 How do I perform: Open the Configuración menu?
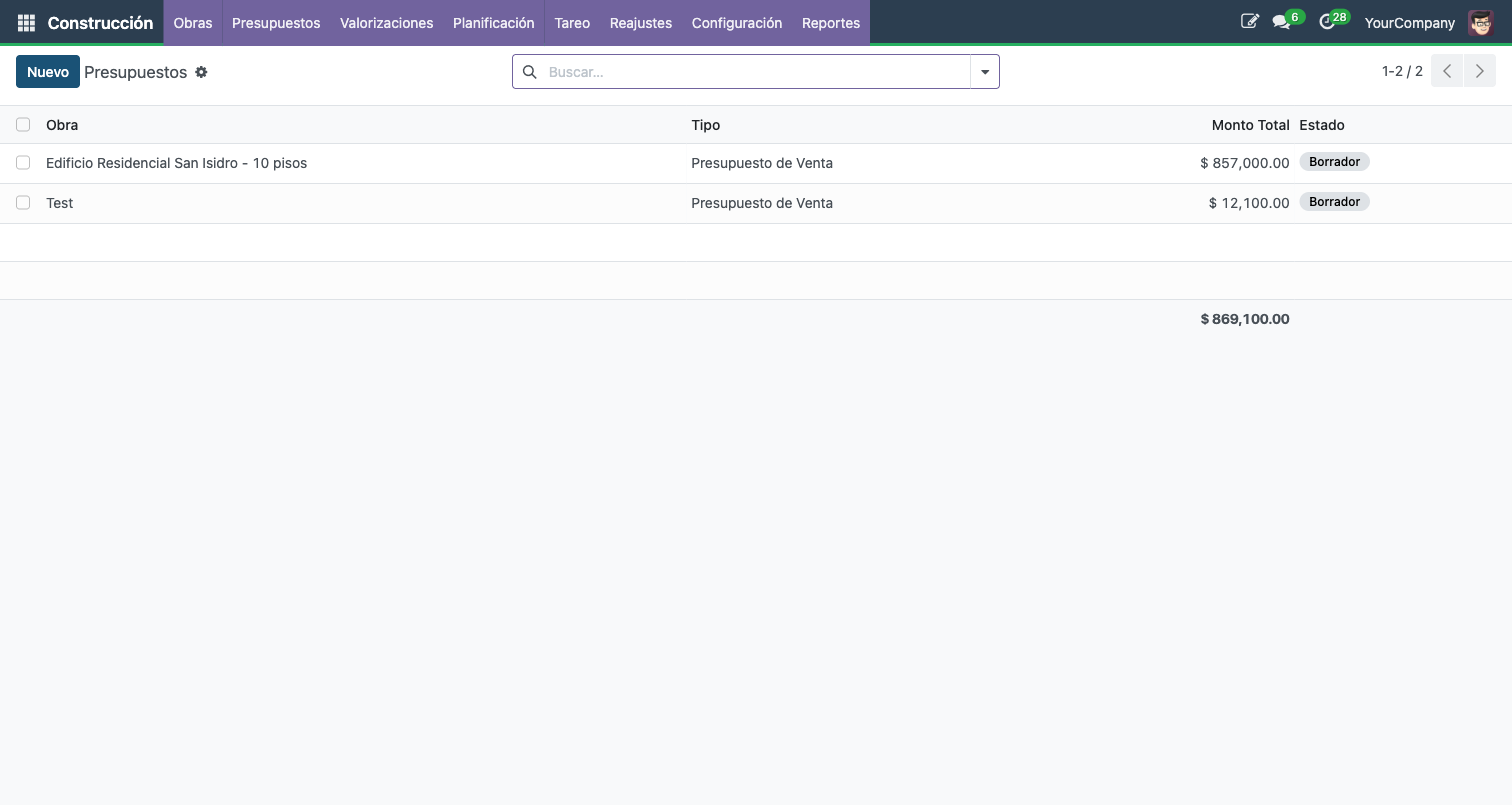(x=736, y=22)
